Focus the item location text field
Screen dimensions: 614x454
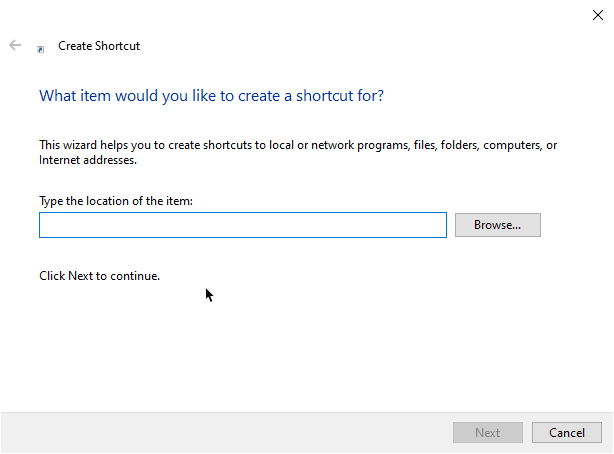[x=242, y=225]
